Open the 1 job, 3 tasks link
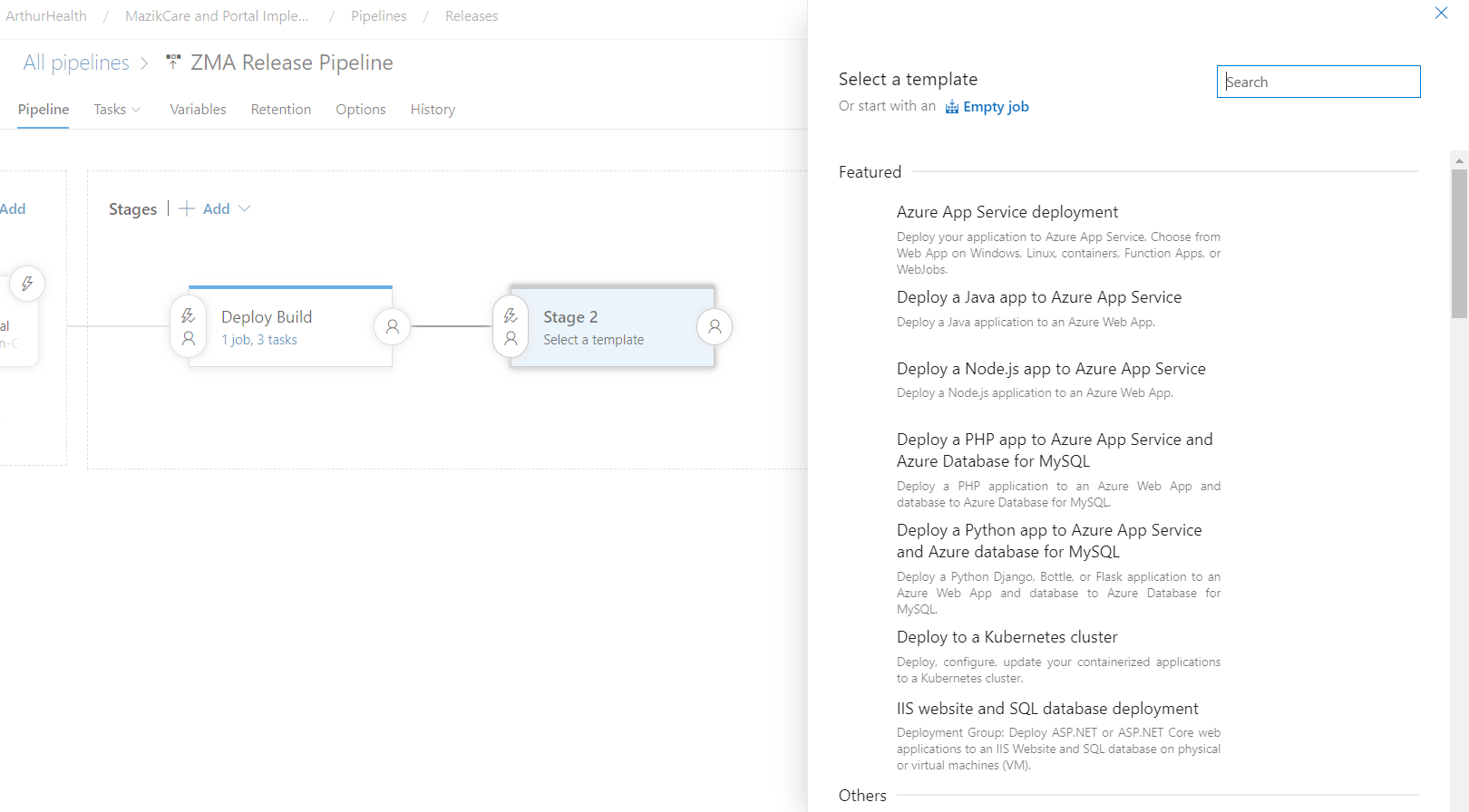 click(x=259, y=340)
